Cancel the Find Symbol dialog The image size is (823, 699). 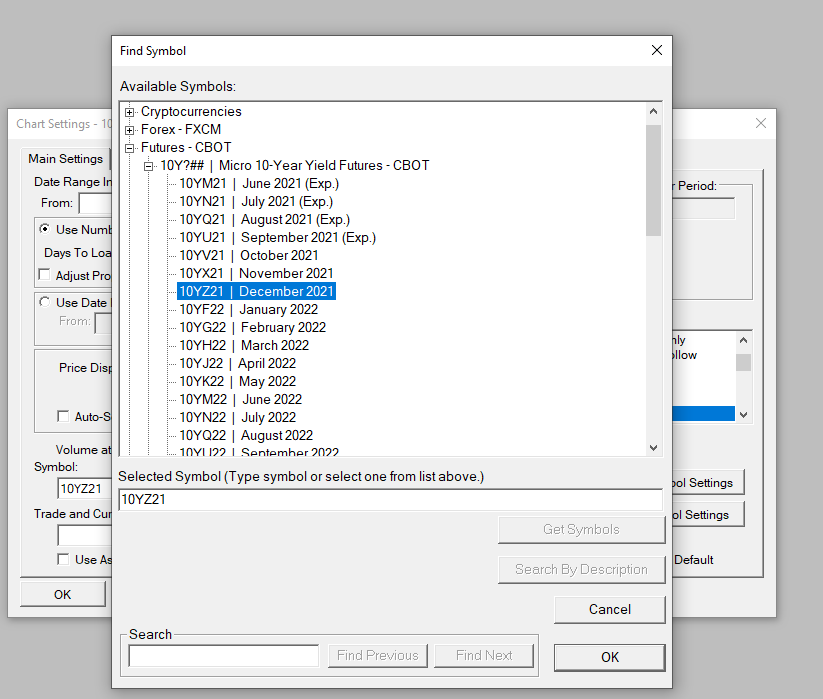(x=610, y=610)
